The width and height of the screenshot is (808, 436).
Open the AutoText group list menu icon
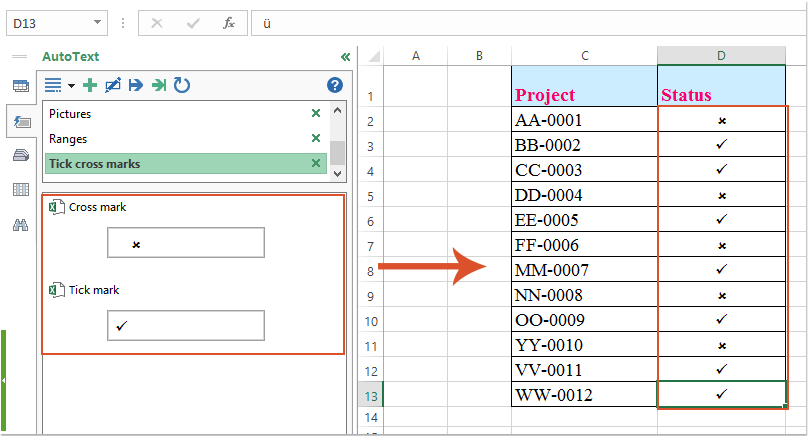(53, 85)
